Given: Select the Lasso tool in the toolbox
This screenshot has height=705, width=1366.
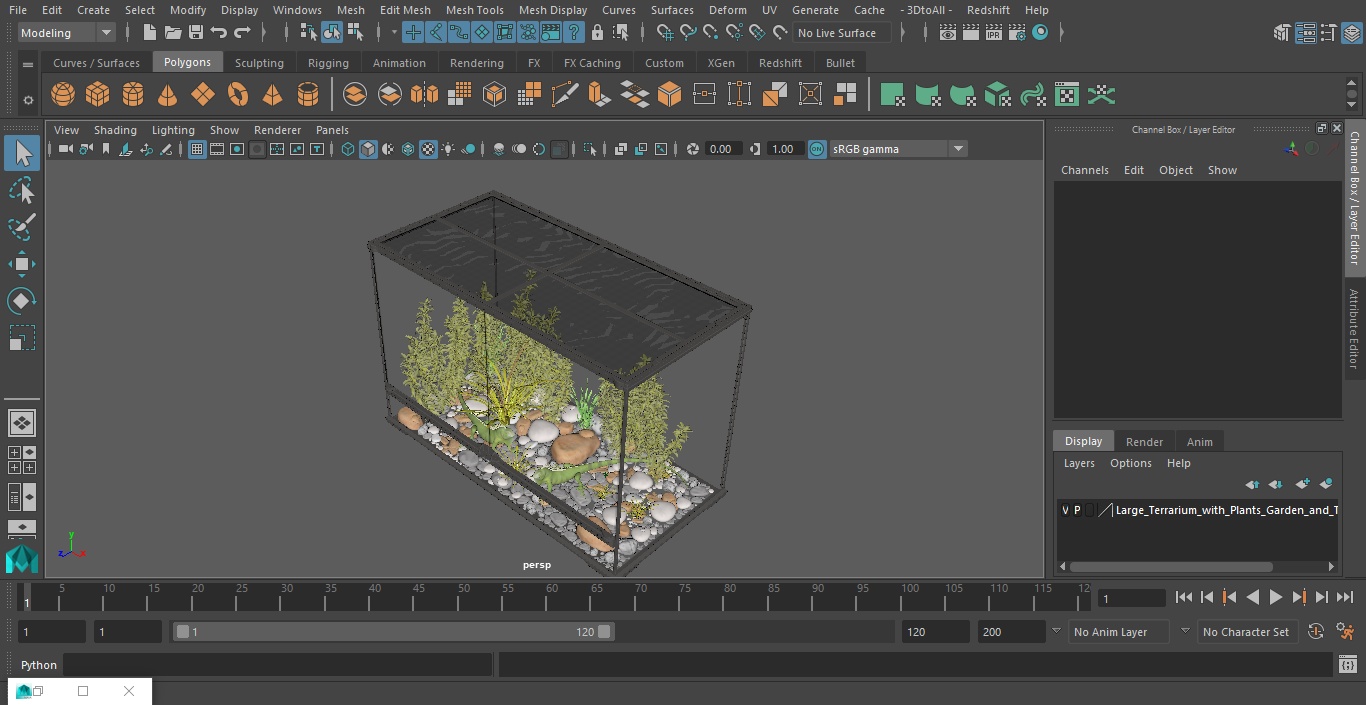Looking at the screenshot, I should coord(21,190).
